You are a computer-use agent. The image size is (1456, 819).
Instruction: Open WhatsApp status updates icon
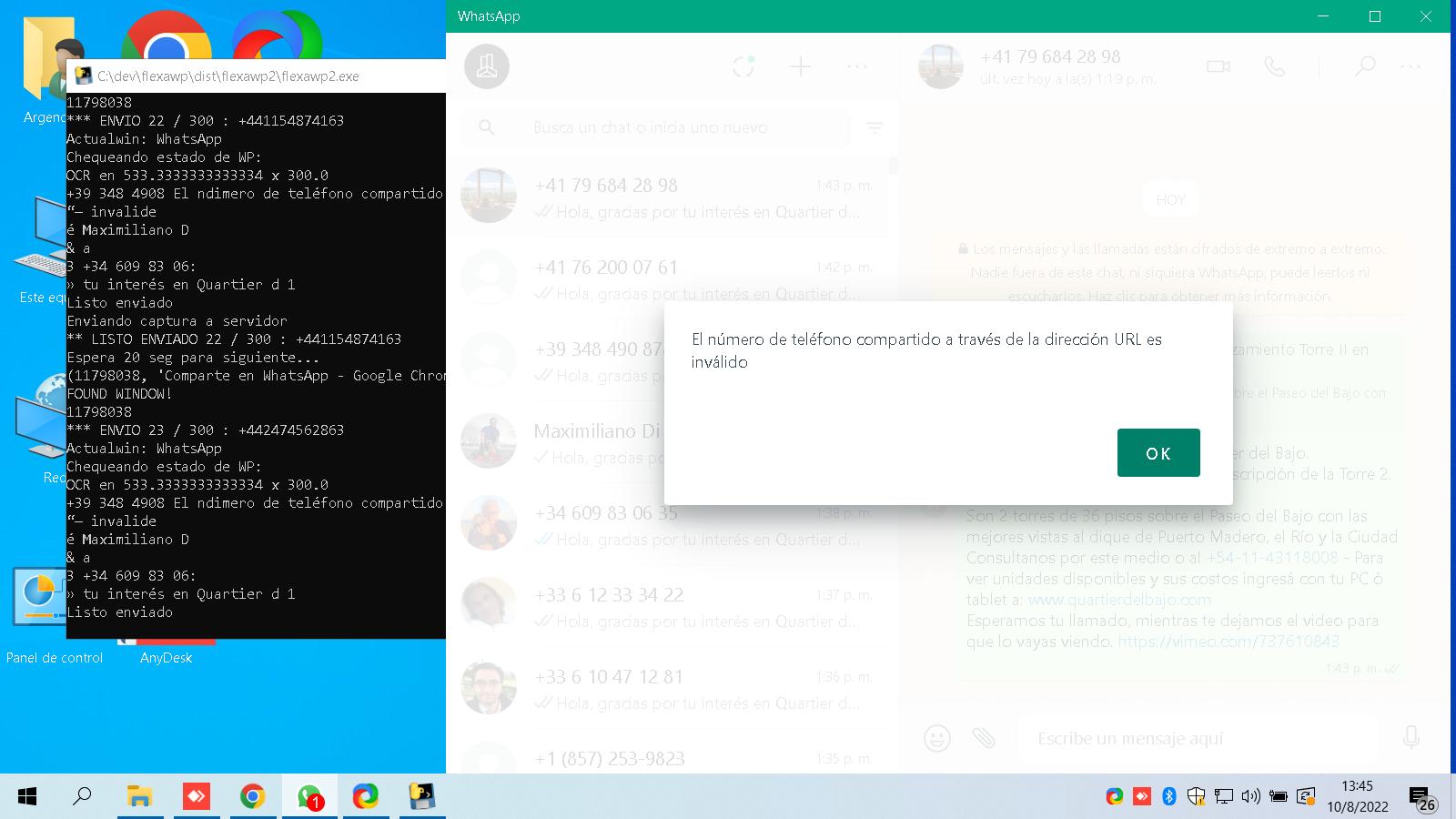click(x=744, y=66)
